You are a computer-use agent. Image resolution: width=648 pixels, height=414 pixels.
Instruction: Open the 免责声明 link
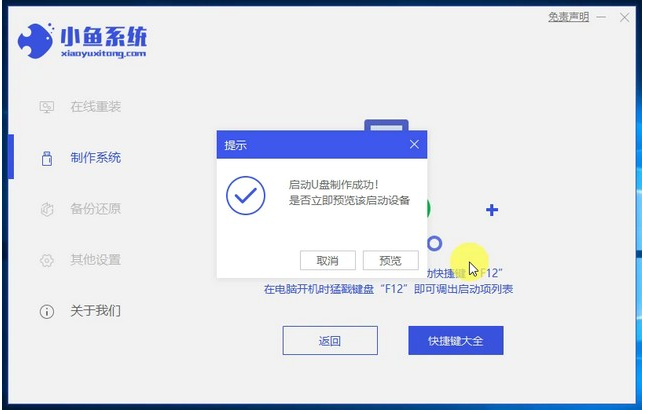568,17
